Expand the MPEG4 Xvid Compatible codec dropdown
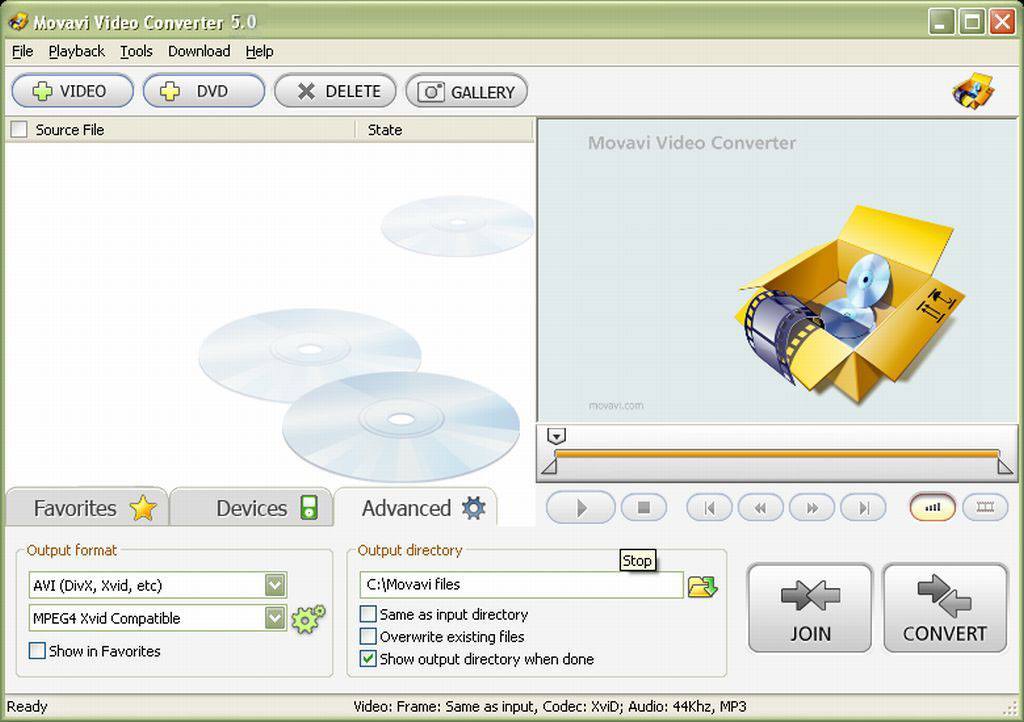The image size is (1024, 722). 275,618
